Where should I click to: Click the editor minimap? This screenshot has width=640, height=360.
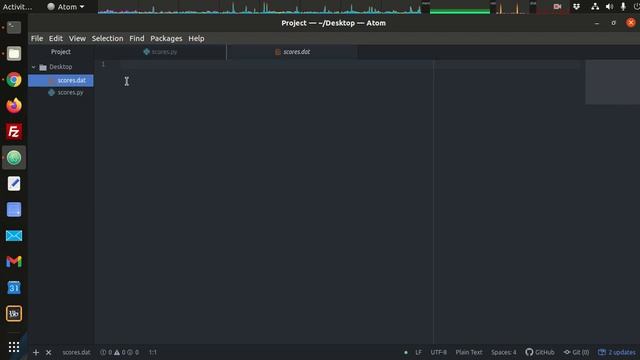coord(612,82)
